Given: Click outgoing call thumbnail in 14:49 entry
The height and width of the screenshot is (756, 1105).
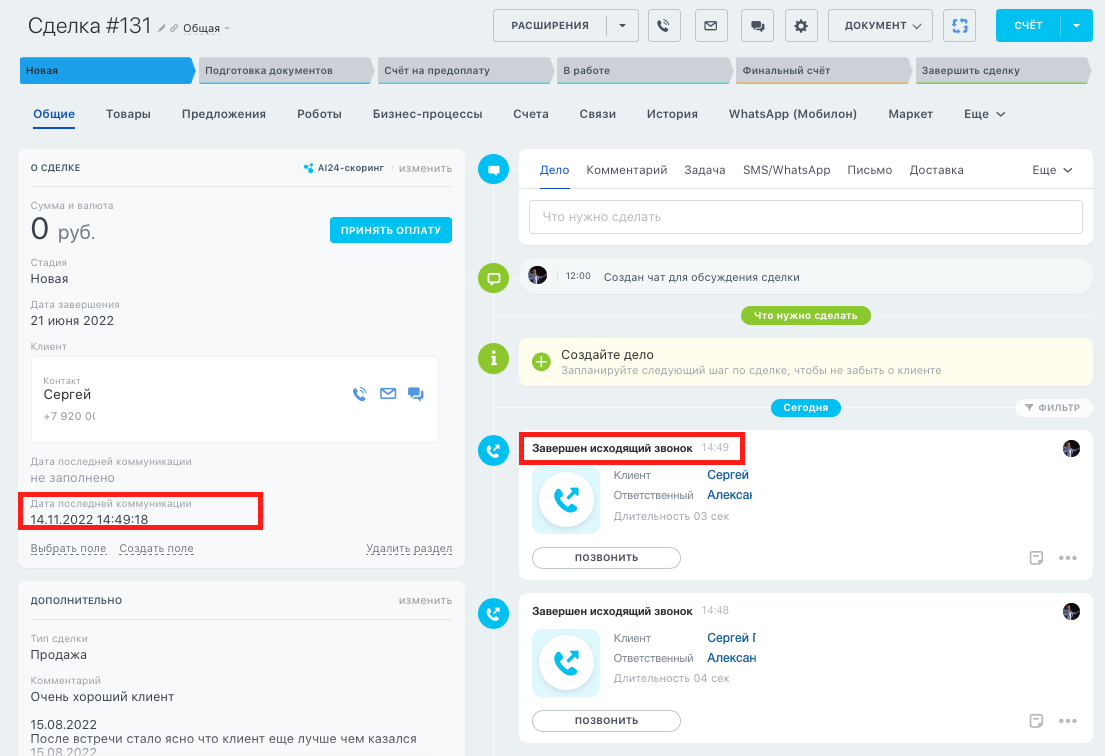Looking at the screenshot, I should click(x=566, y=500).
